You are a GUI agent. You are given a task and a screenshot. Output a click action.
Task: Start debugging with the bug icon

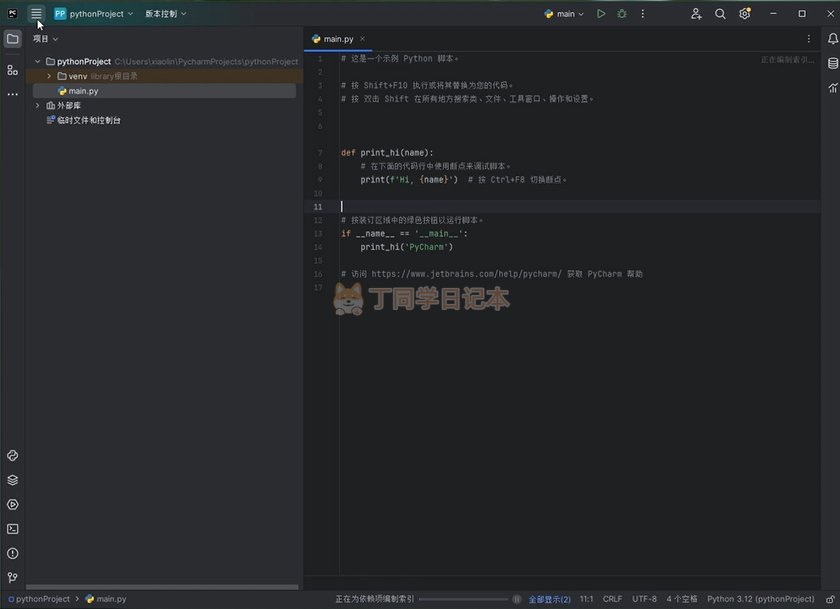point(622,14)
